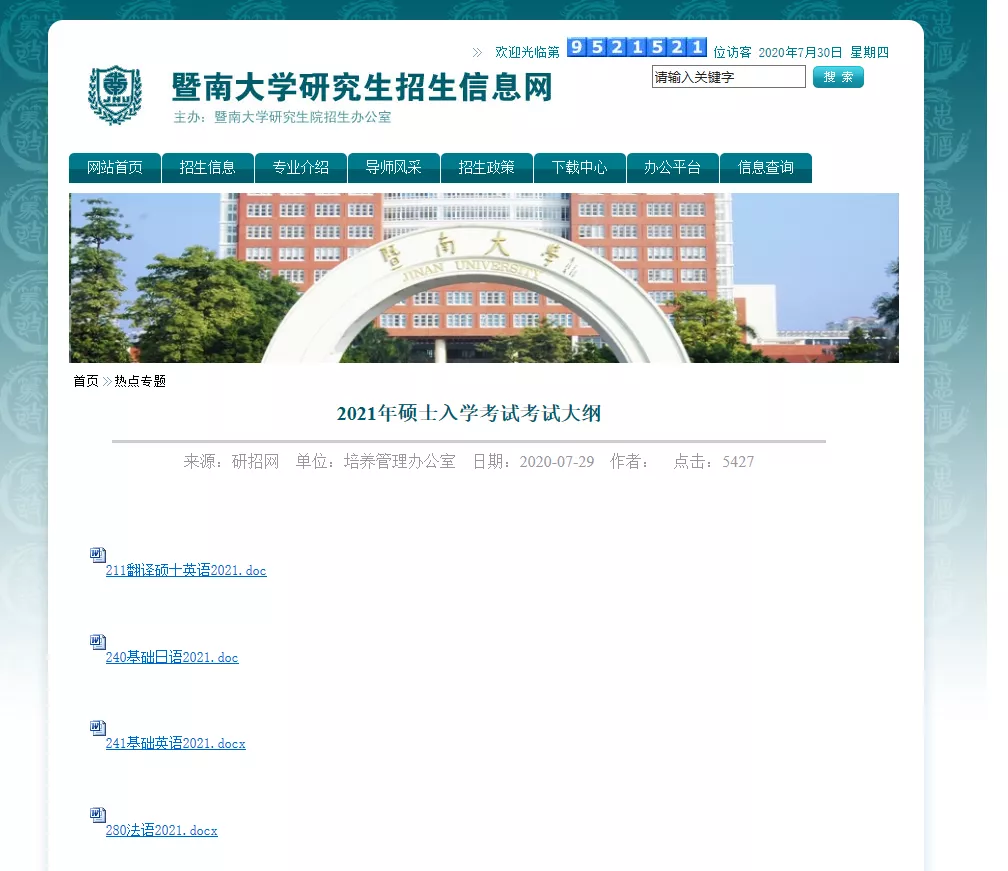Open the 导师风采 menu item
This screenshot has height=871, width=1008.
(393, 168)
